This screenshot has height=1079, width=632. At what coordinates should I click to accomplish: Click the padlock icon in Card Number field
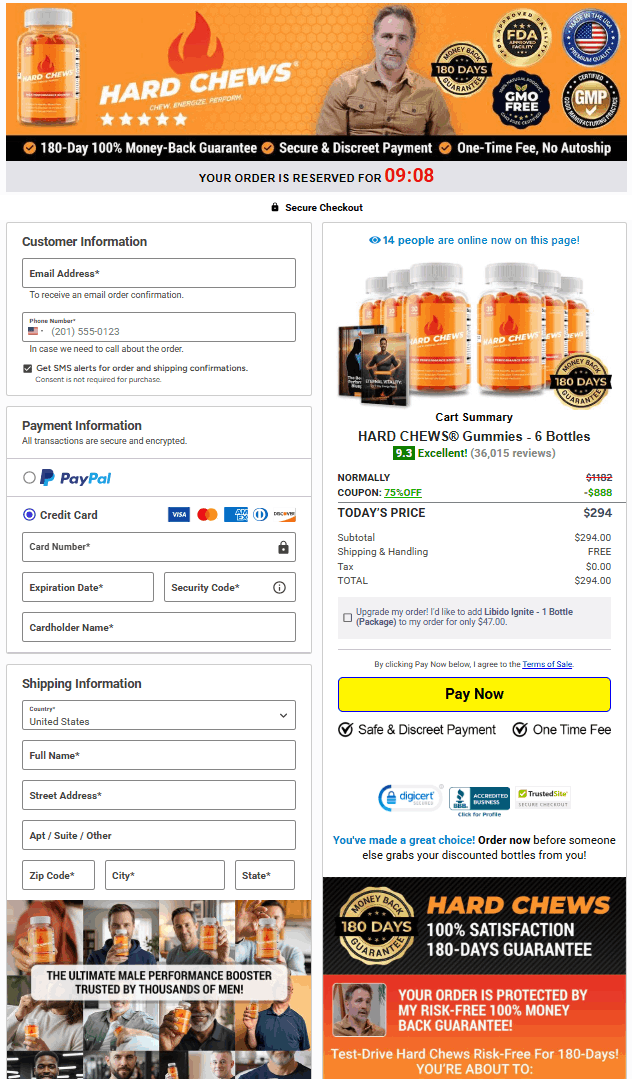pos(283,547)
